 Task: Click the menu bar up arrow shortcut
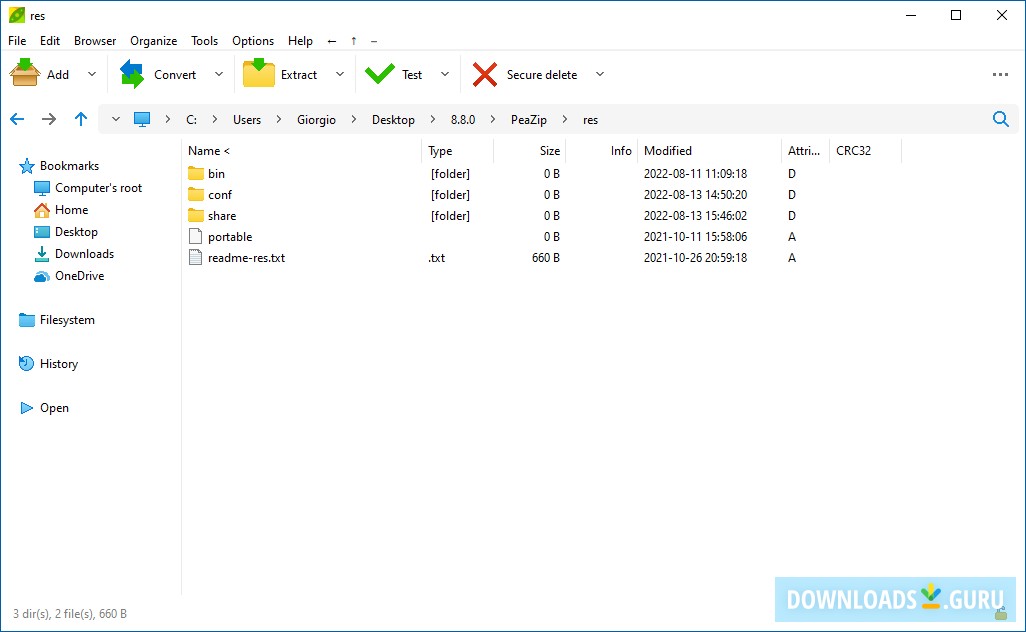click(x=354, y=41)
